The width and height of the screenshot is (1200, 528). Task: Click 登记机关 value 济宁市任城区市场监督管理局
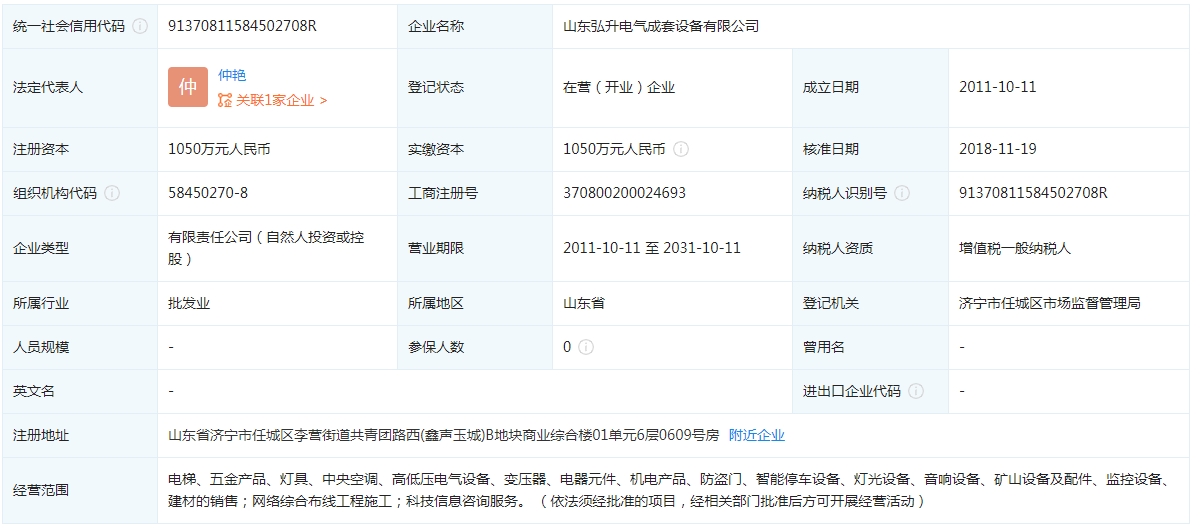point(1049,303)
